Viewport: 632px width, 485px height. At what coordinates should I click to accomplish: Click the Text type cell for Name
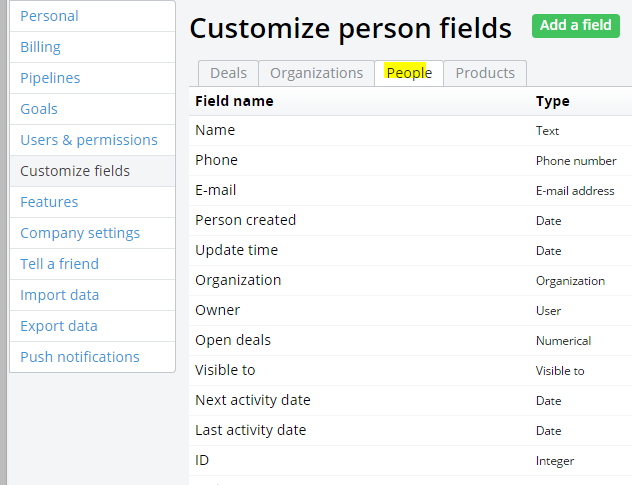point(547,131)
